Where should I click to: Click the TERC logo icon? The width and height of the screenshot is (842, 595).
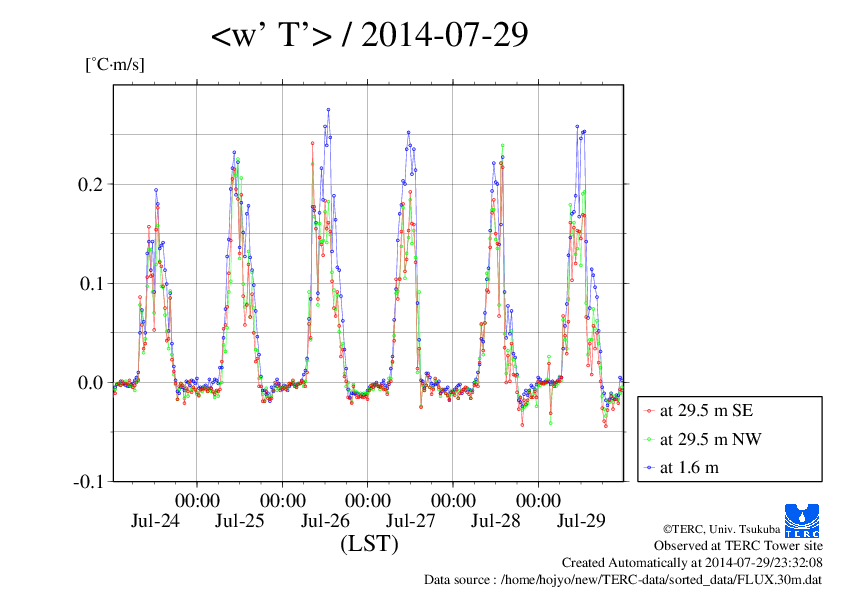pyautogui.click(x=802, y=520)
